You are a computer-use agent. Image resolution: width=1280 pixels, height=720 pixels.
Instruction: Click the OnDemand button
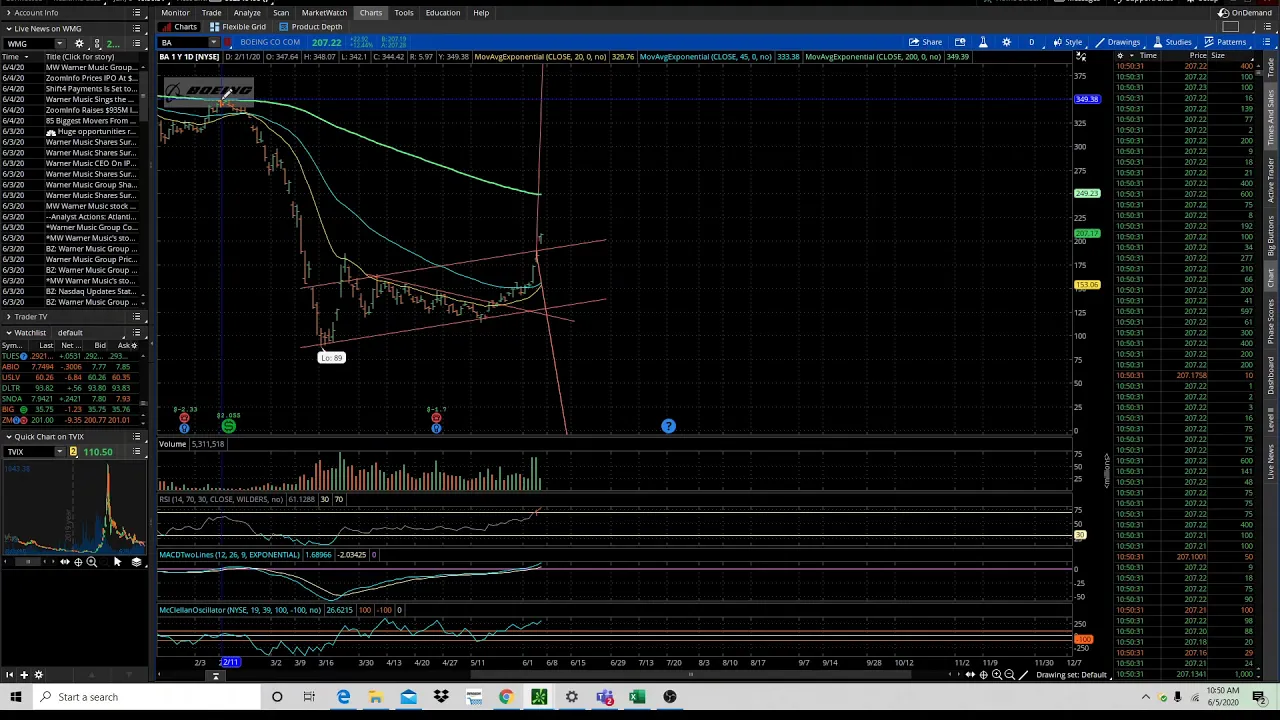point(1245,13)
